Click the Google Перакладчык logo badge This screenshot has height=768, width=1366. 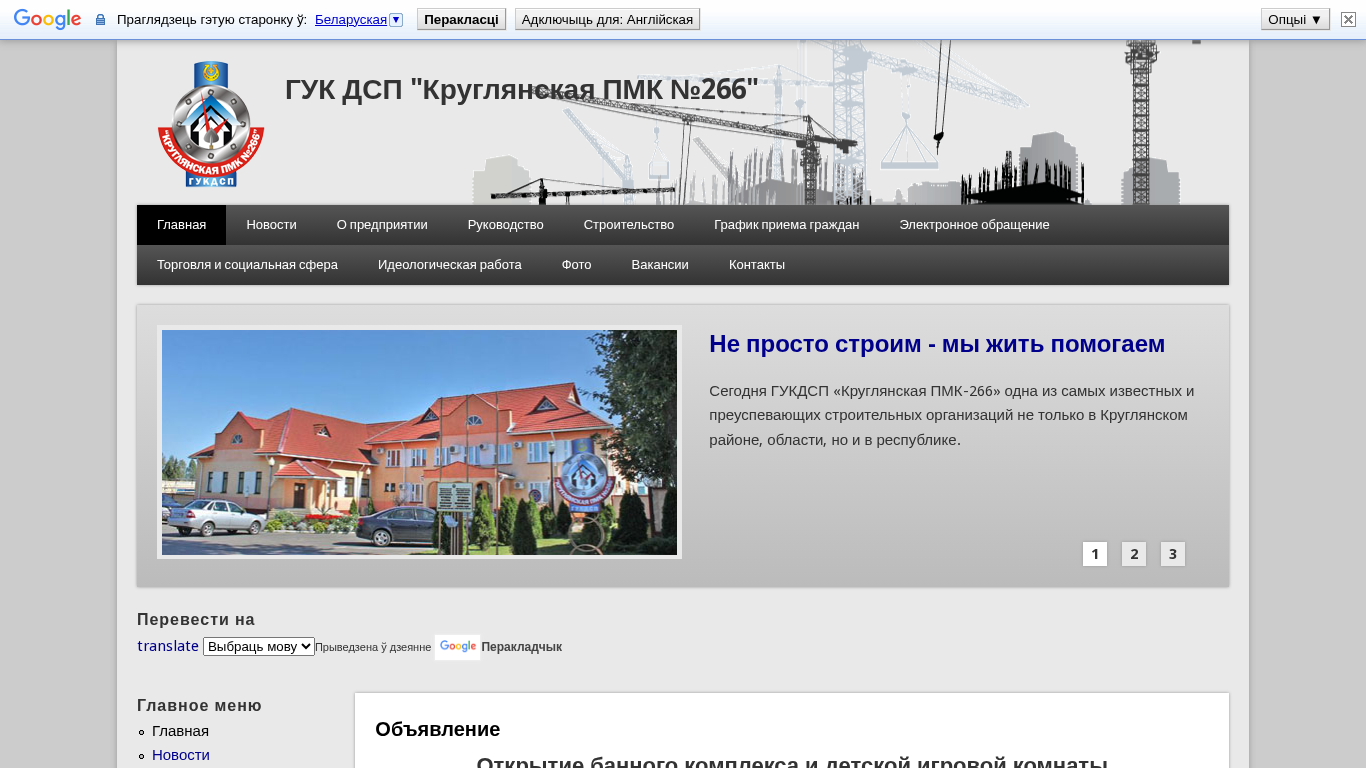coord(457,647)
